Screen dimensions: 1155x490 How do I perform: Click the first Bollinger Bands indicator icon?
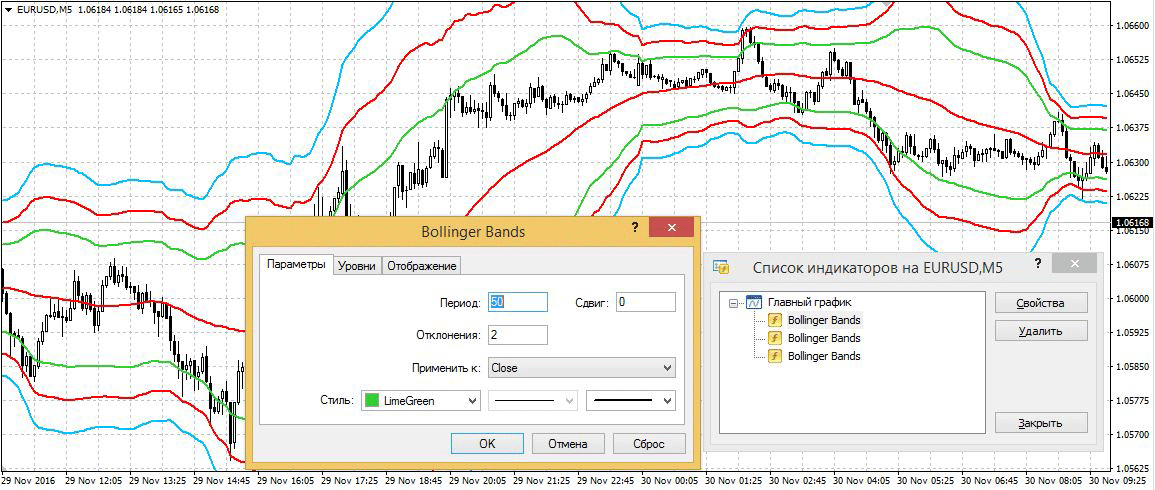pos(774,320)
